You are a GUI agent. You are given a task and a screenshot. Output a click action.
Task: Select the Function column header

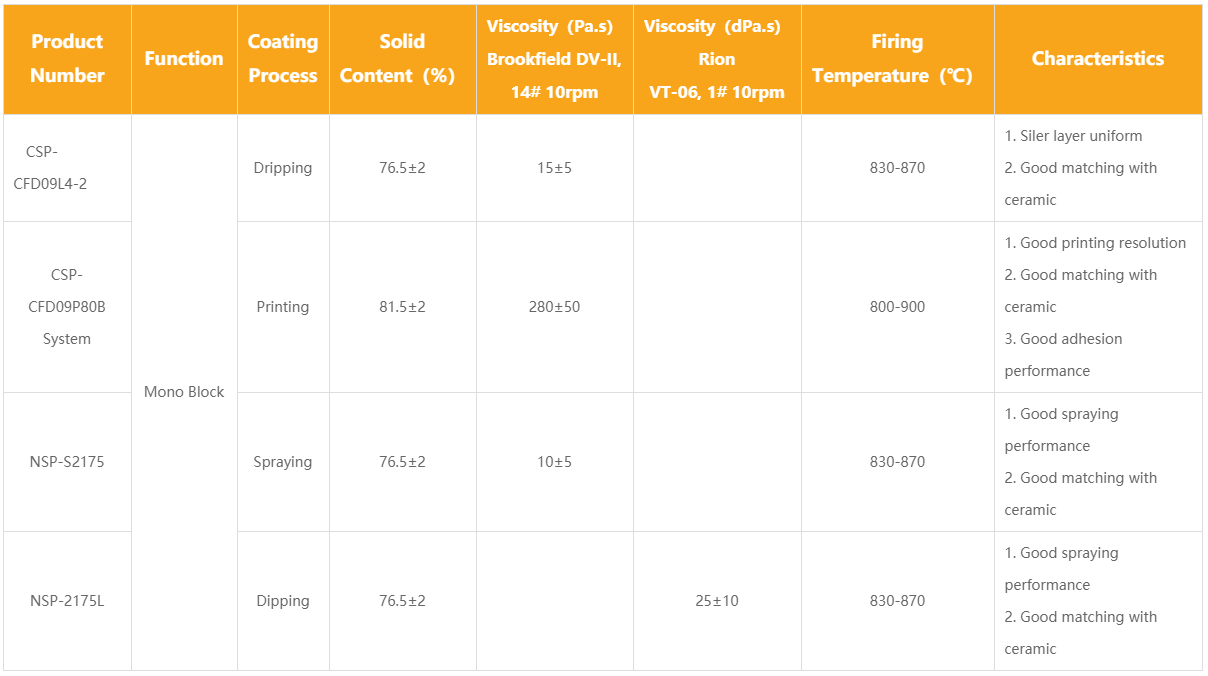(x=184, y=58)
